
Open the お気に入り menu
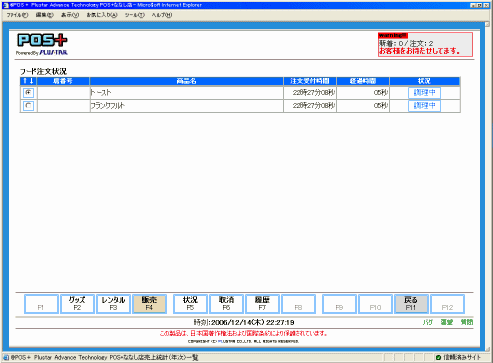(102, 15)
